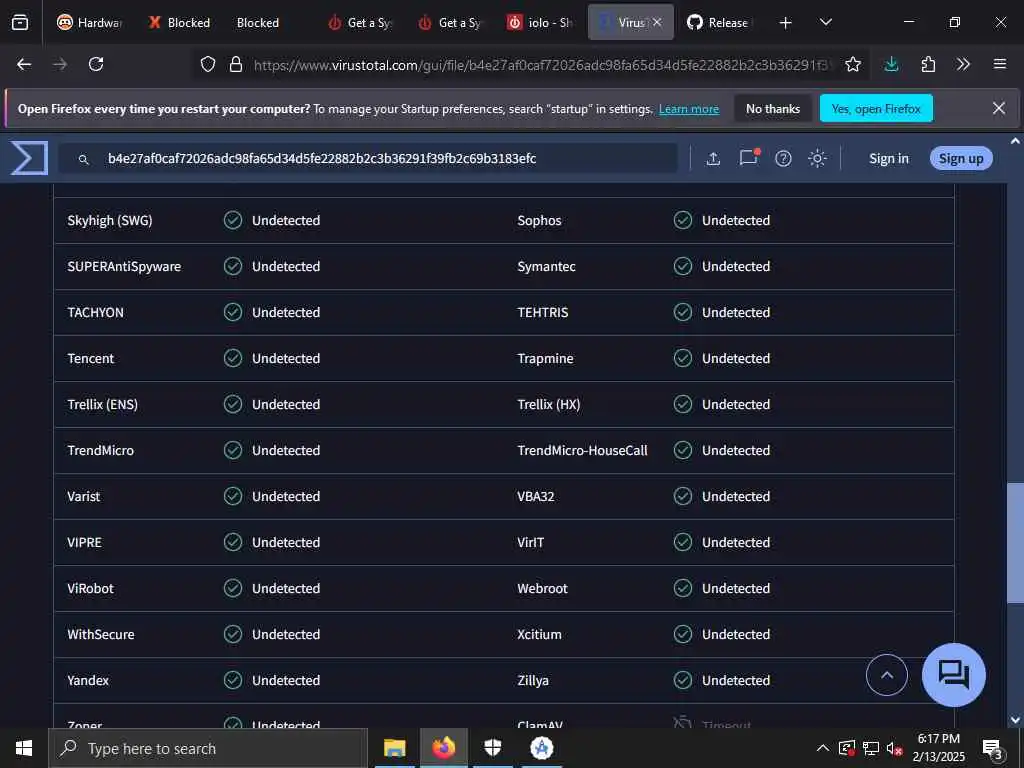Bookmark this page with star icon

pos(852,64)
